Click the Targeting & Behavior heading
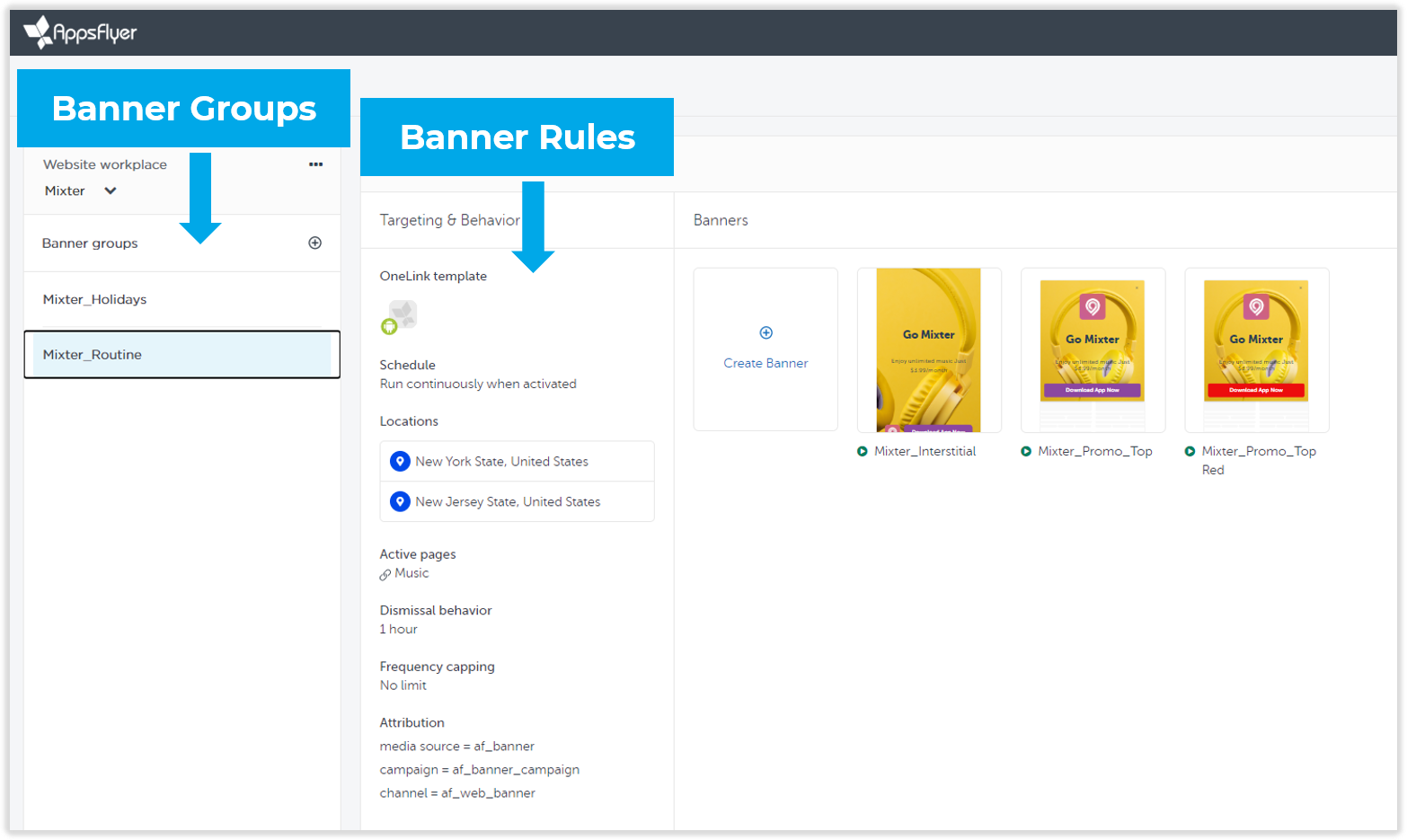The image size is (1407, 840). [449, 220]
